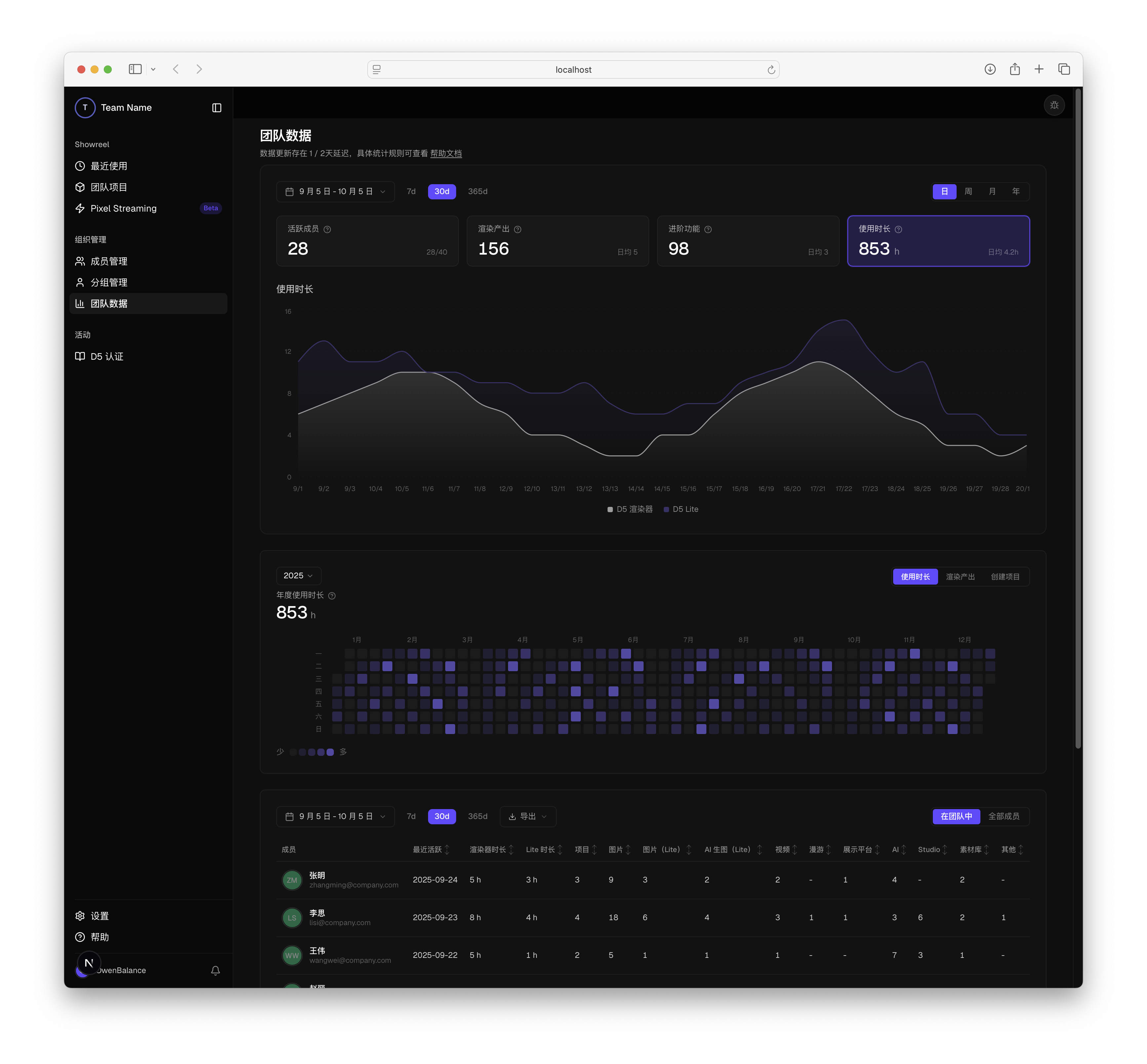Open D5 认证 book icon
Image resolution: width=1147 pixels, height=1064 pixels.
[80, 356]
